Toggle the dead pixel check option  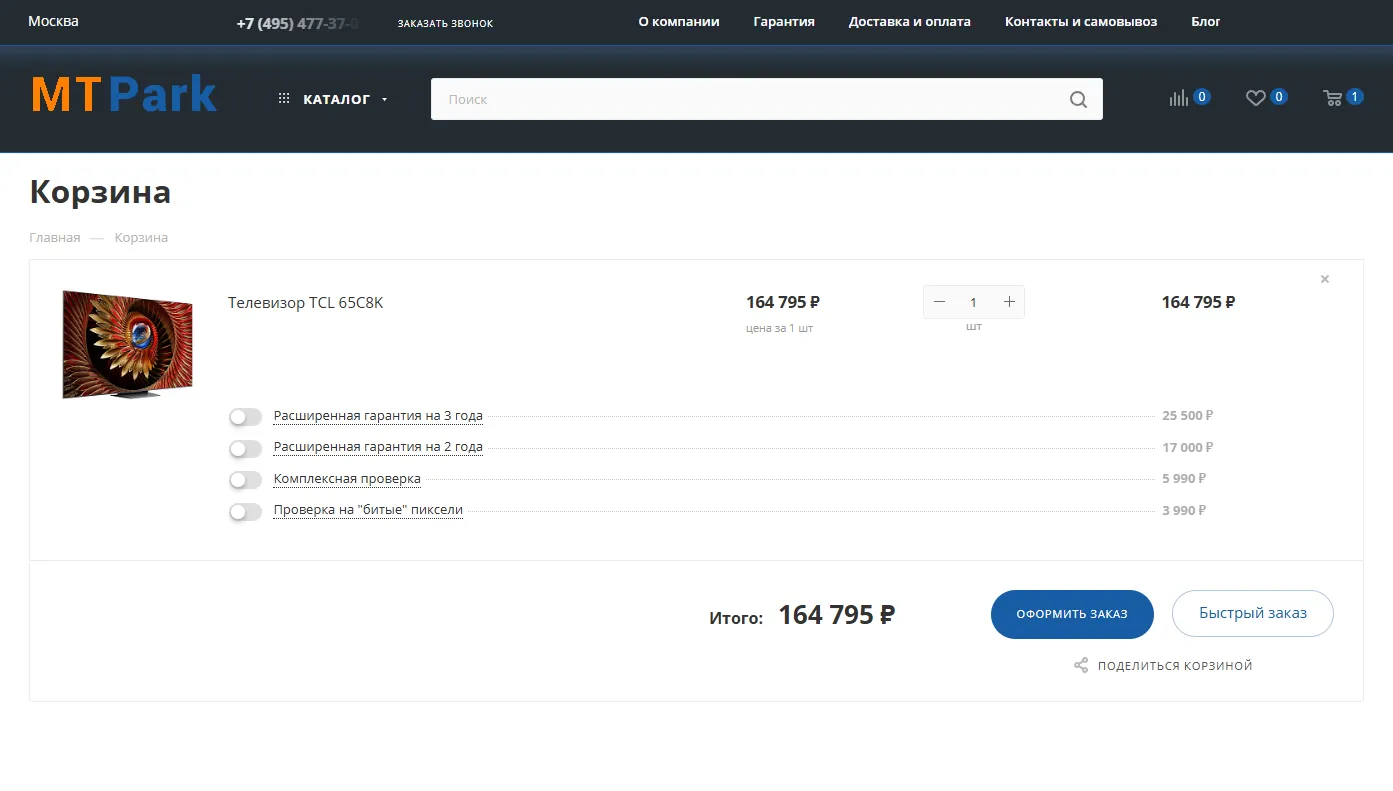pyautogui.click(x=245, y=512)
